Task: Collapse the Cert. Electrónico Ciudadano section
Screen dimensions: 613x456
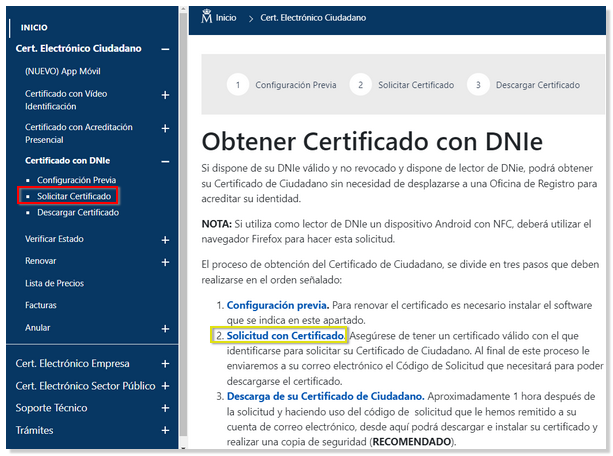Action: point(165,49)
